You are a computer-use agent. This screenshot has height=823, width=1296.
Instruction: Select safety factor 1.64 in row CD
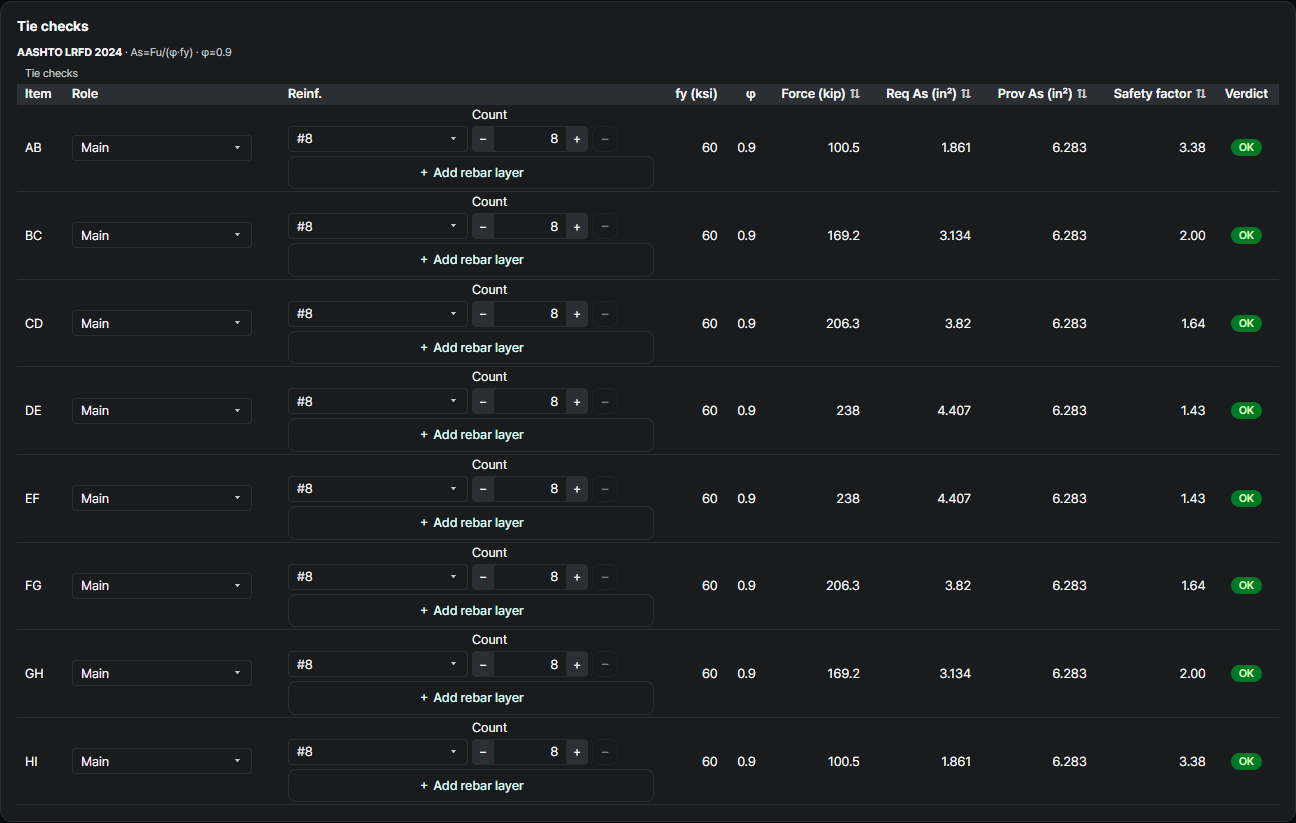[x=1192, y=324]
